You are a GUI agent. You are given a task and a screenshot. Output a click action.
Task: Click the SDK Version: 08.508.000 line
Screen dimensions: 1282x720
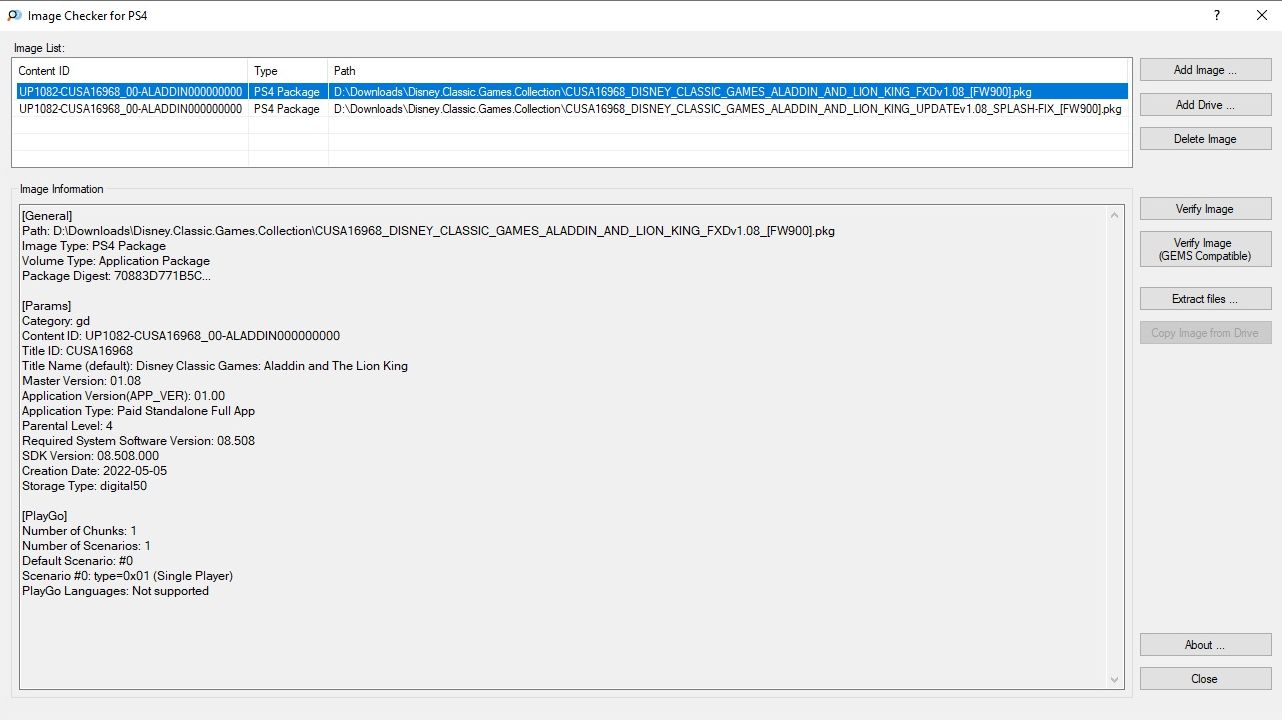pos(90,456)
